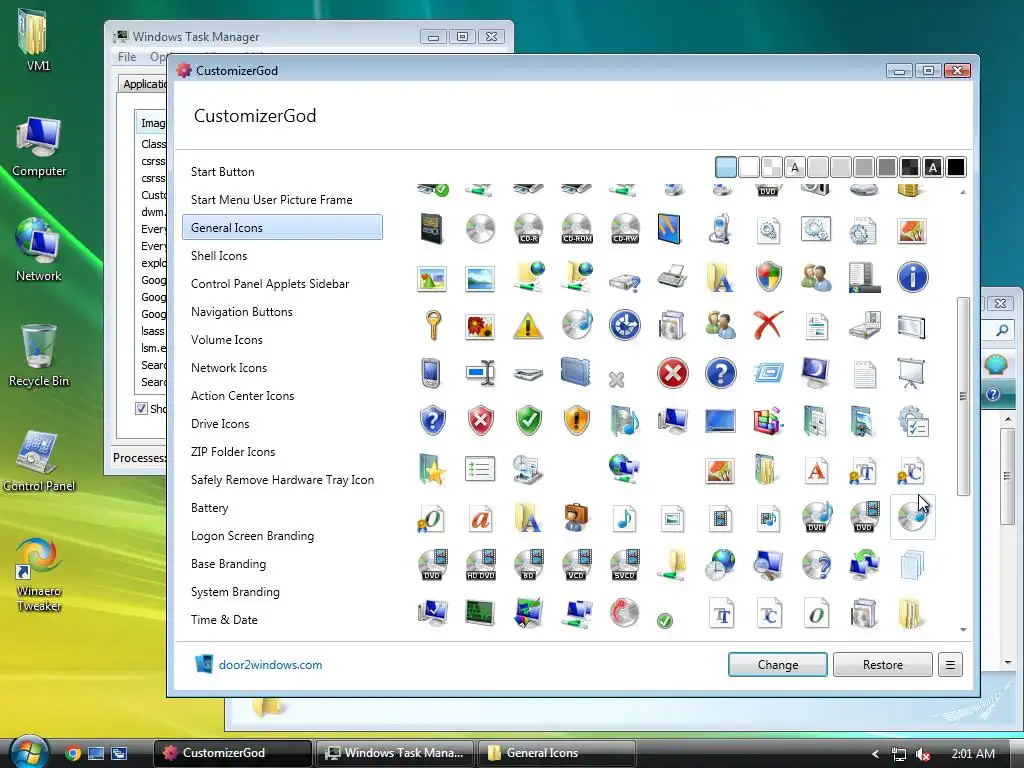Open Control Panel Applets Sidebar category
Screen dimensions: 1024x768
(x=270, y=284)
